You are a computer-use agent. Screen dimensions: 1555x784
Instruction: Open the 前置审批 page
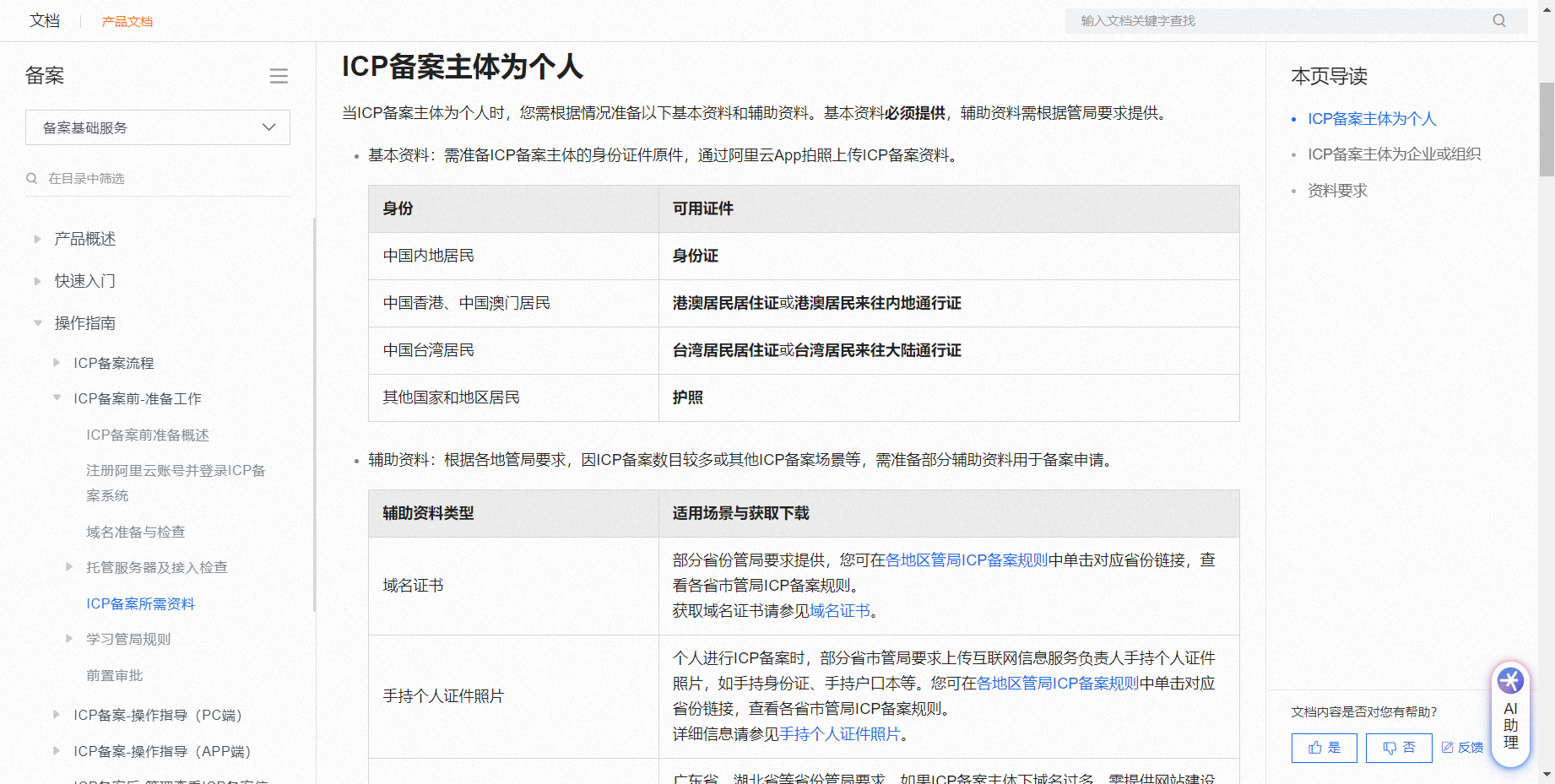114,675
